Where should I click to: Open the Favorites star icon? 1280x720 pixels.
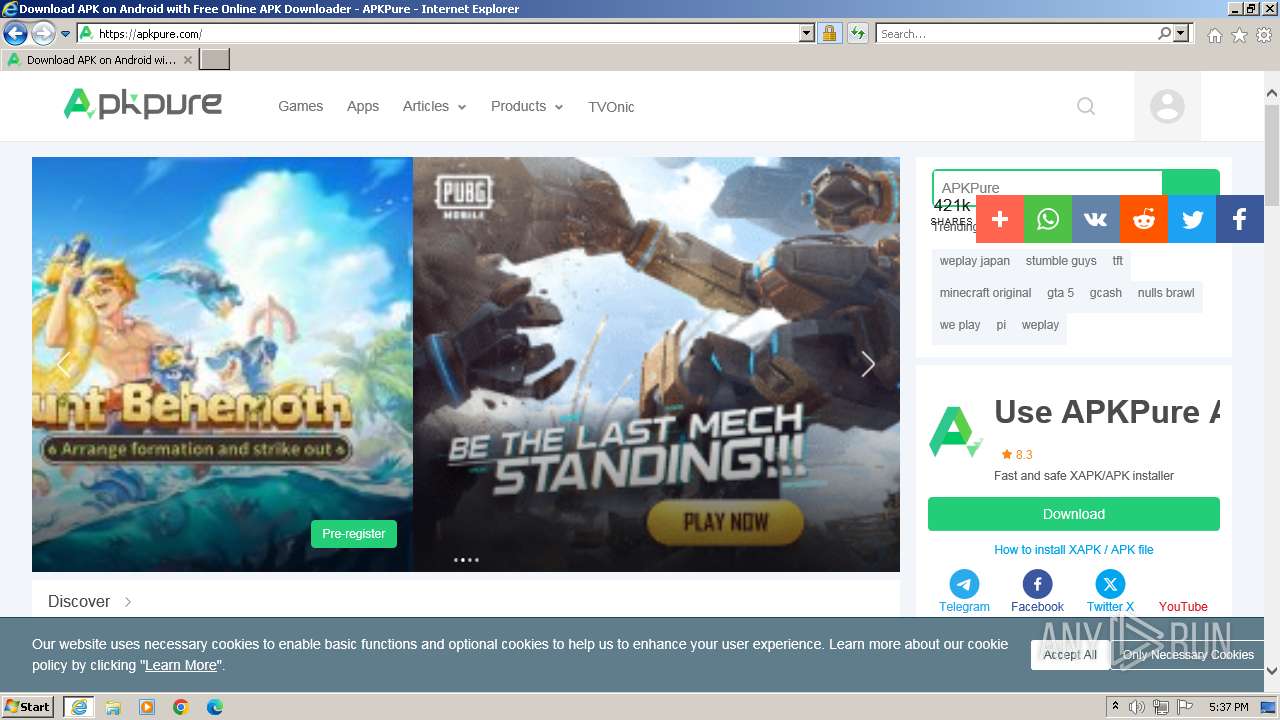1239,35
